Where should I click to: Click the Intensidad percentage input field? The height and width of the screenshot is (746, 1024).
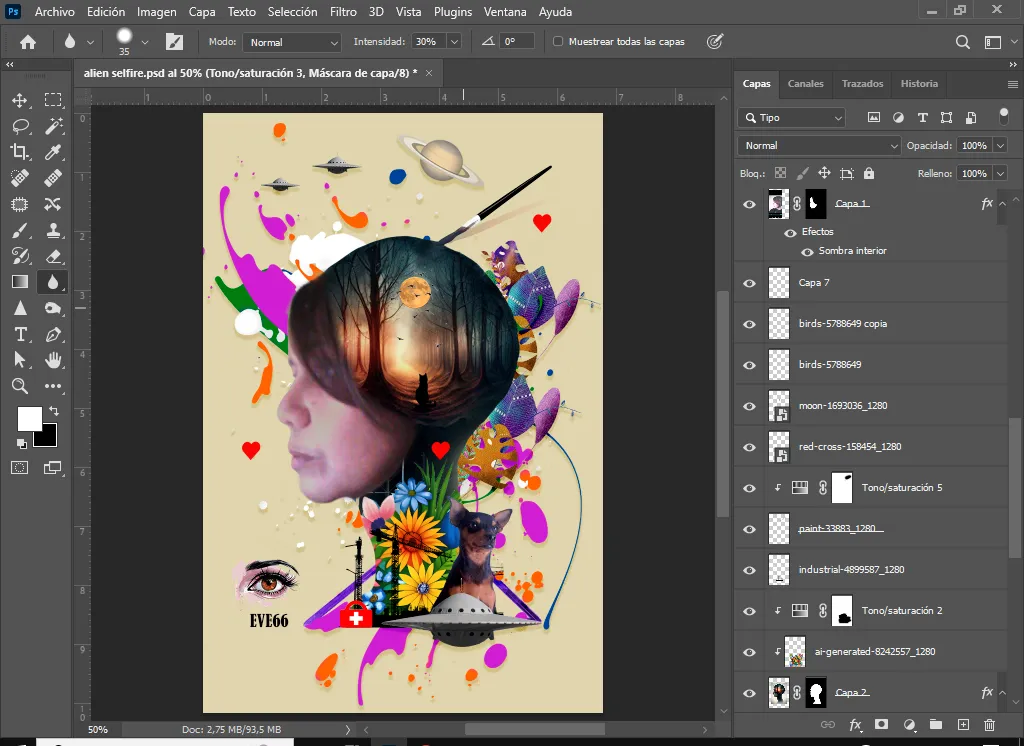(x=428, y=42)
